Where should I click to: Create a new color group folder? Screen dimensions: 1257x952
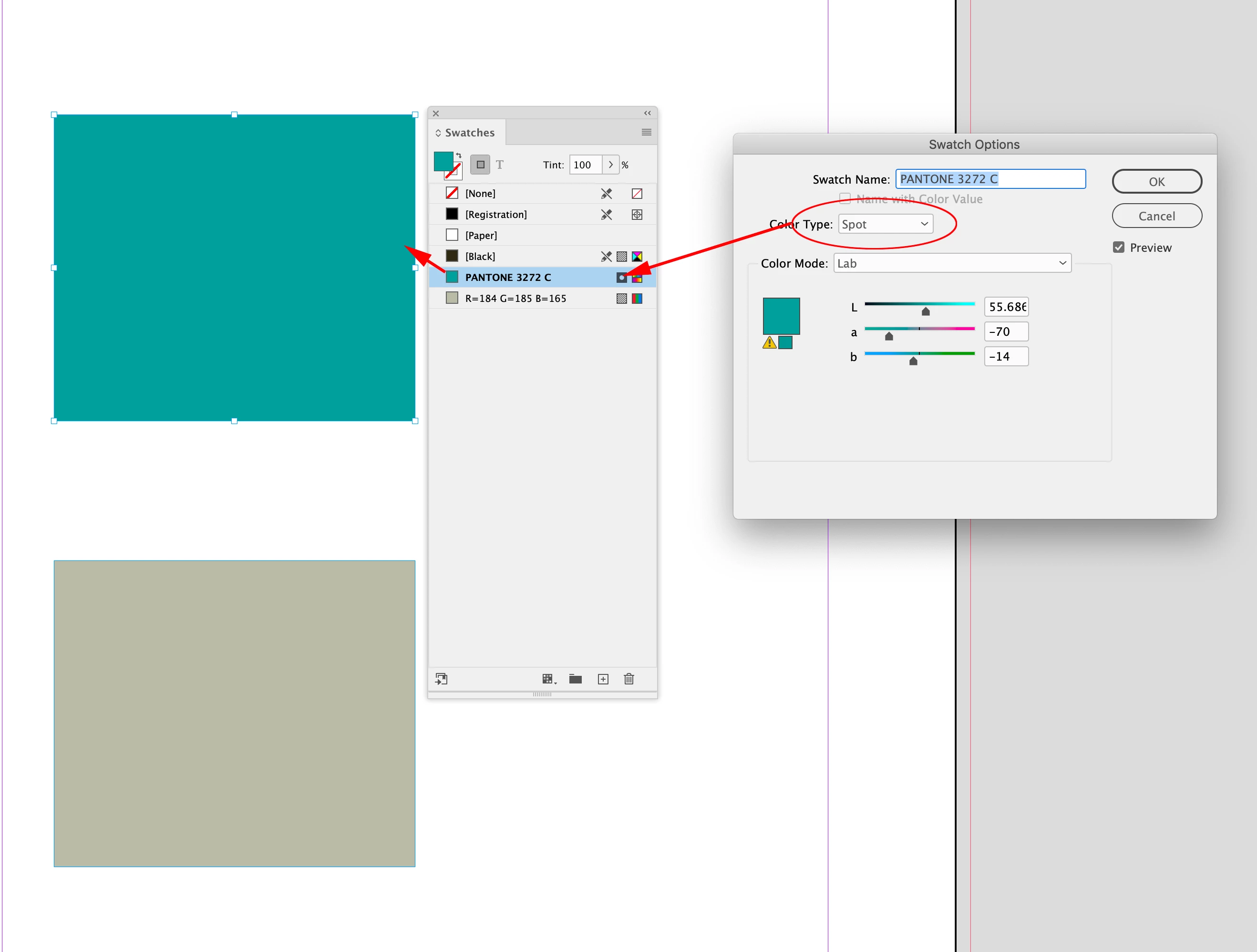[x=575, y=679]
